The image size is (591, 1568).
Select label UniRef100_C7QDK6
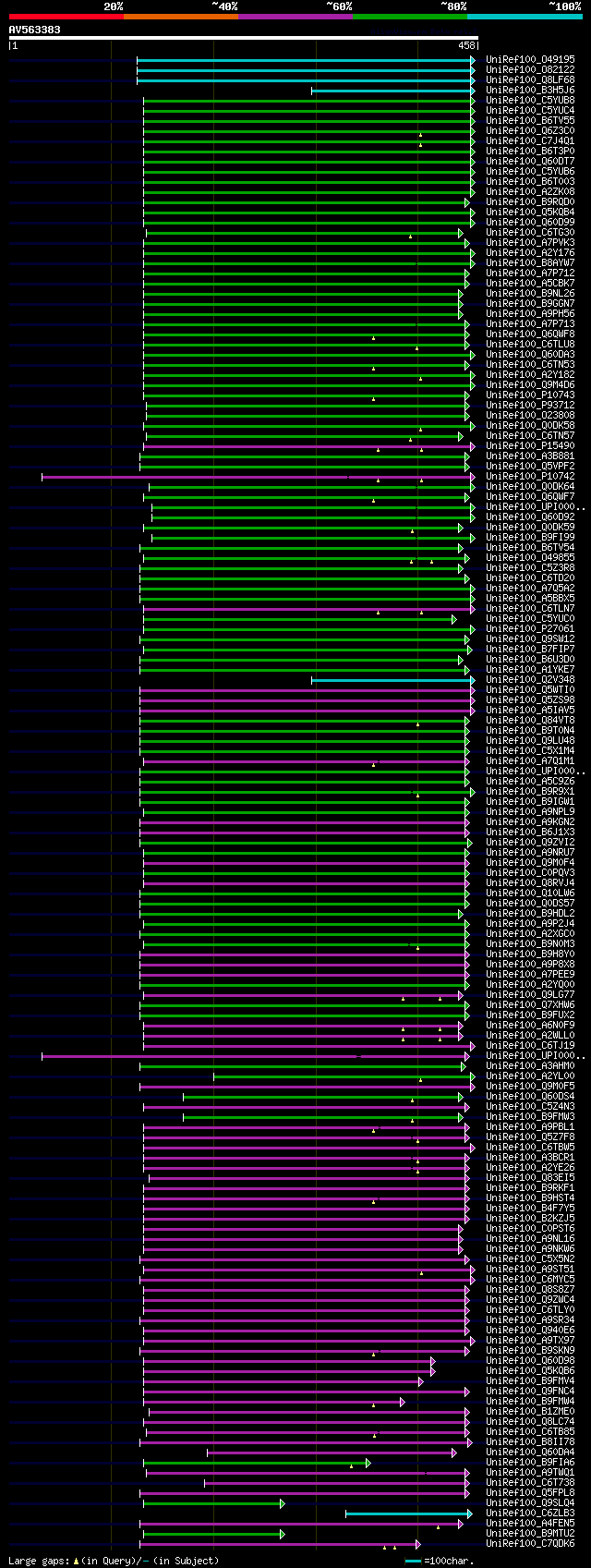pyautogui.click(x=530, y=1543)
